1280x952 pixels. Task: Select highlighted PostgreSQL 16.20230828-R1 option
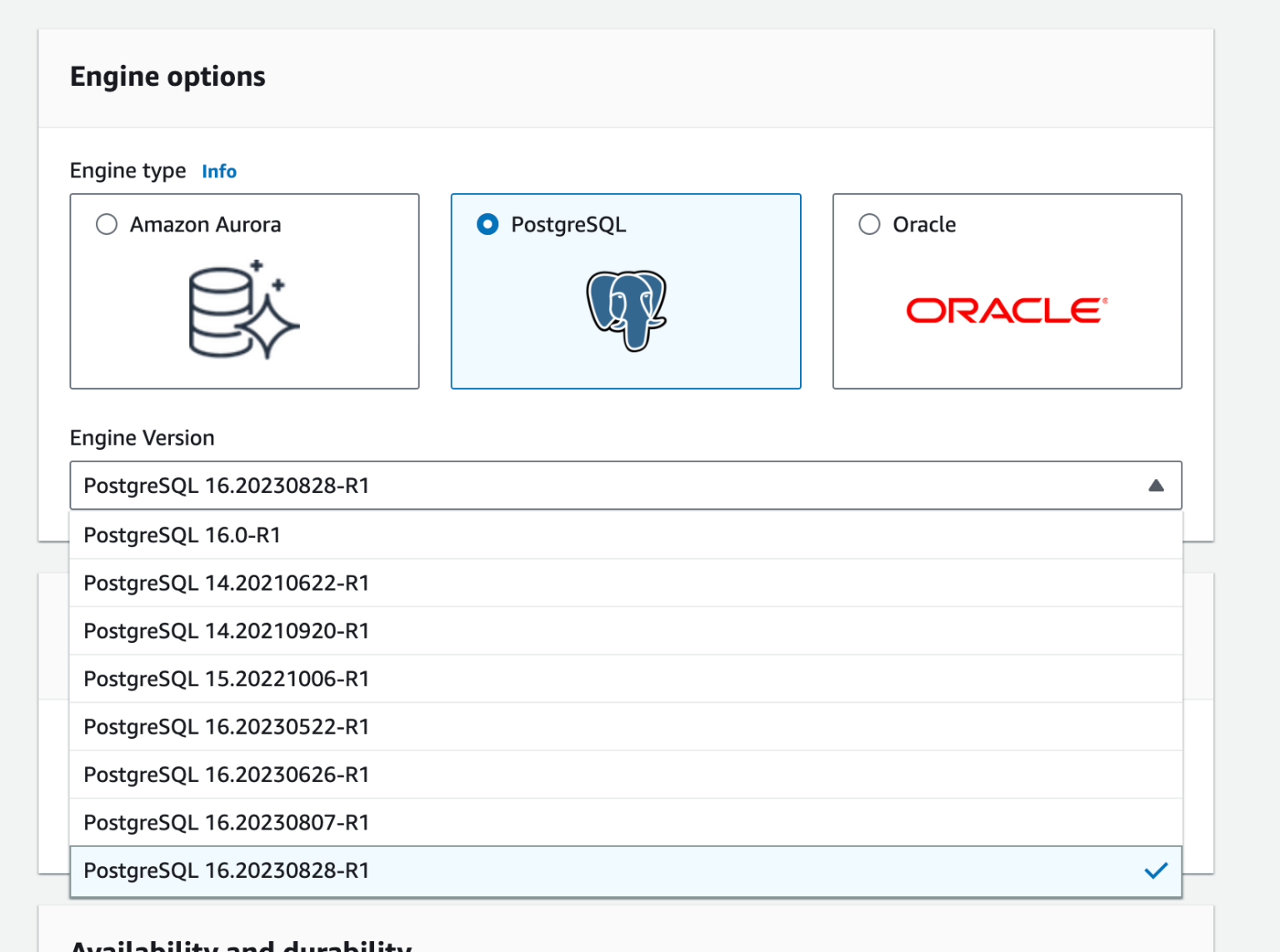[226, 870]
